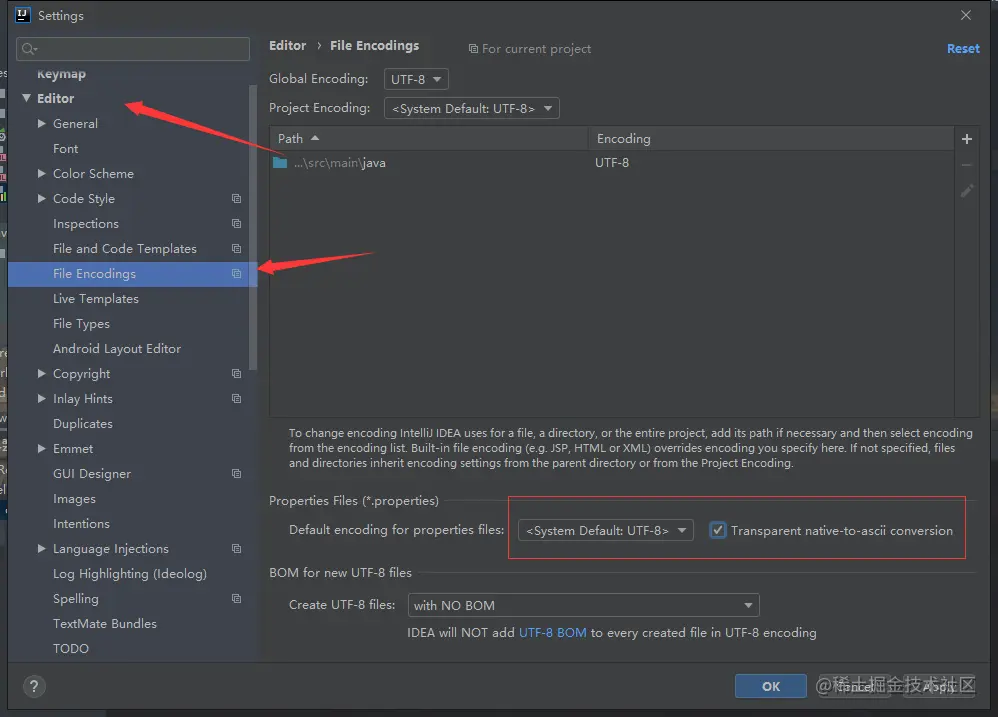Collapse the Editor tree section
998x717 pixels.
(26, 98)
